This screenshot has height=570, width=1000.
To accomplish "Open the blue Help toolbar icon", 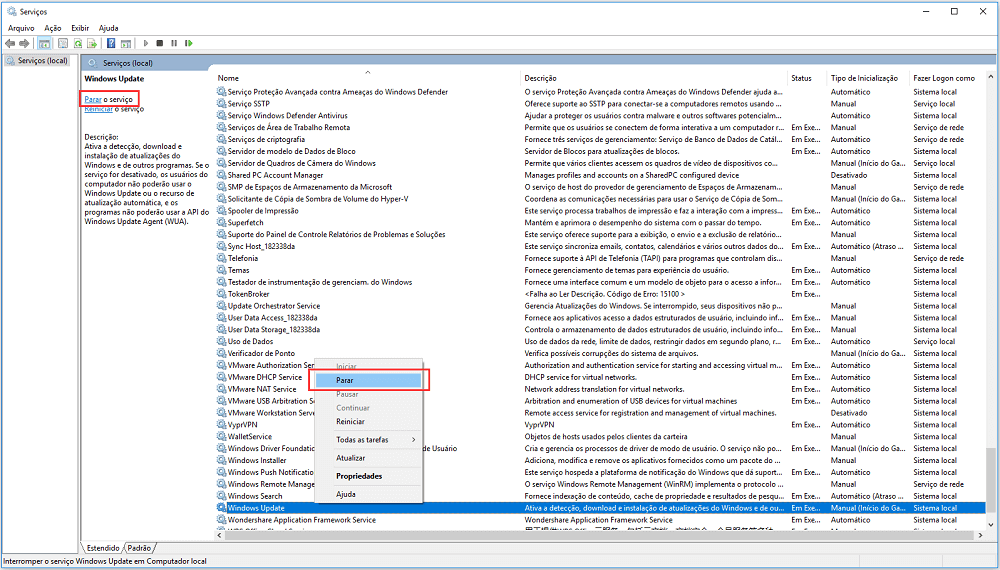I will (x=109, y=43).
